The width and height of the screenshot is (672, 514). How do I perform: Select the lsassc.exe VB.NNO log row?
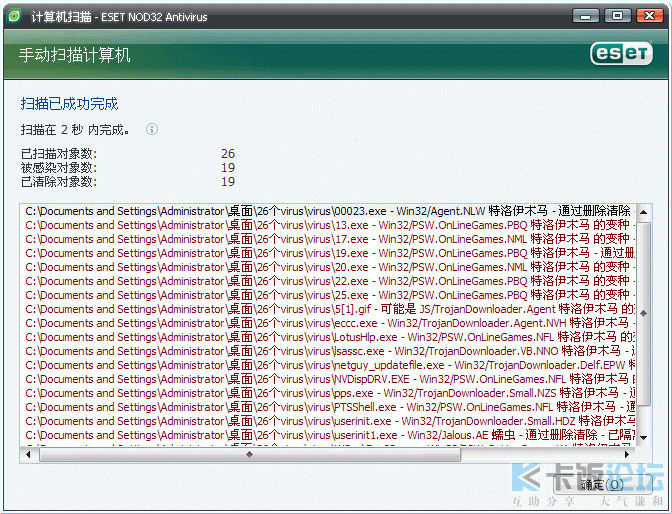pyautogui.click(x=329, y=351)
